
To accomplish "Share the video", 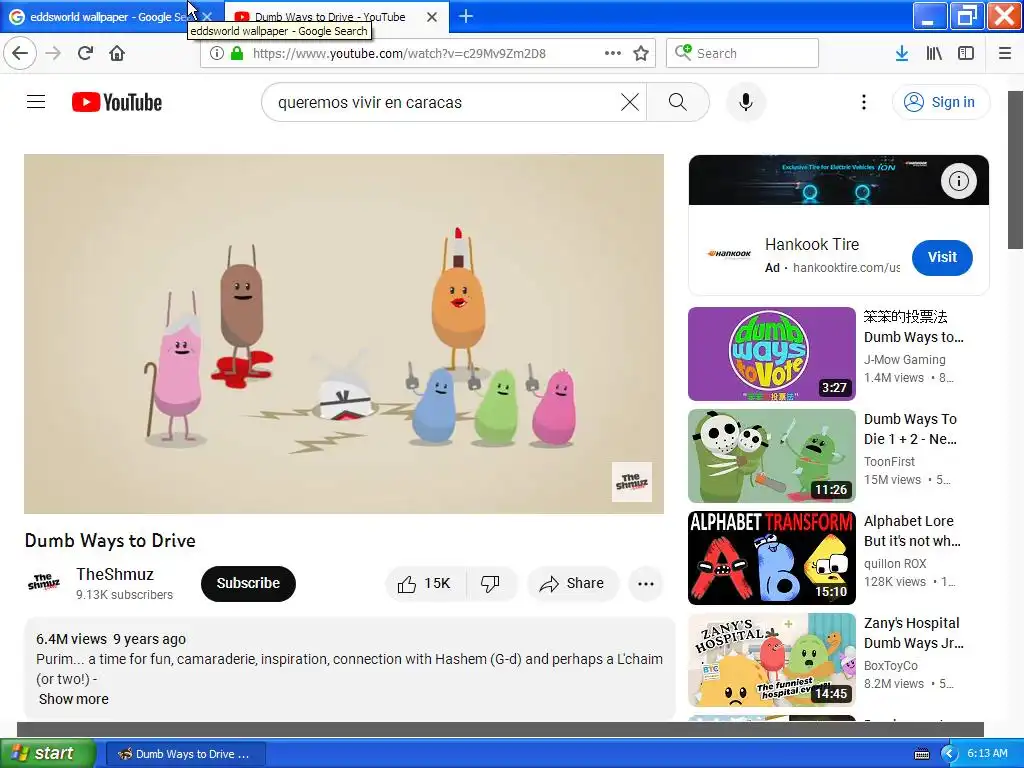I will [x=572, y=583].
